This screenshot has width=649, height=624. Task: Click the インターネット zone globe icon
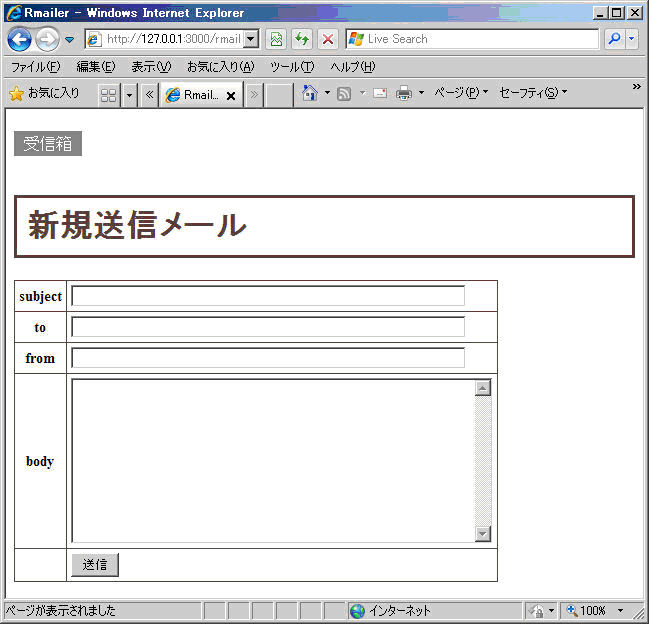tap(357, 611)
